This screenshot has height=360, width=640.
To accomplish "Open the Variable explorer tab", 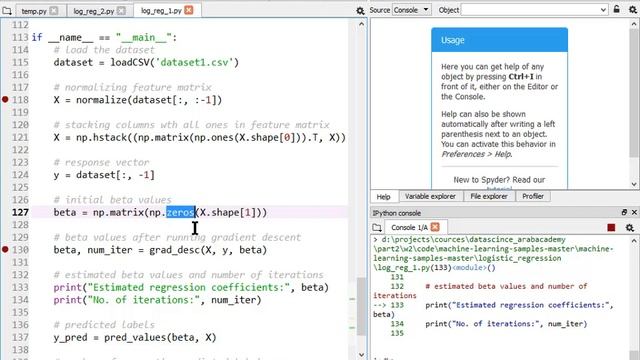I will pos(430,196).
